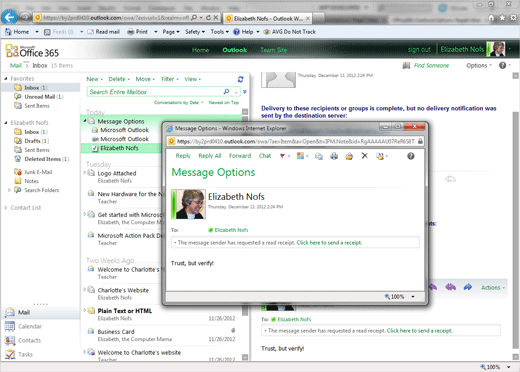This screenshot has width=520, height=372.
Task: Open the colored categories icon
Action: coord(300,156)
